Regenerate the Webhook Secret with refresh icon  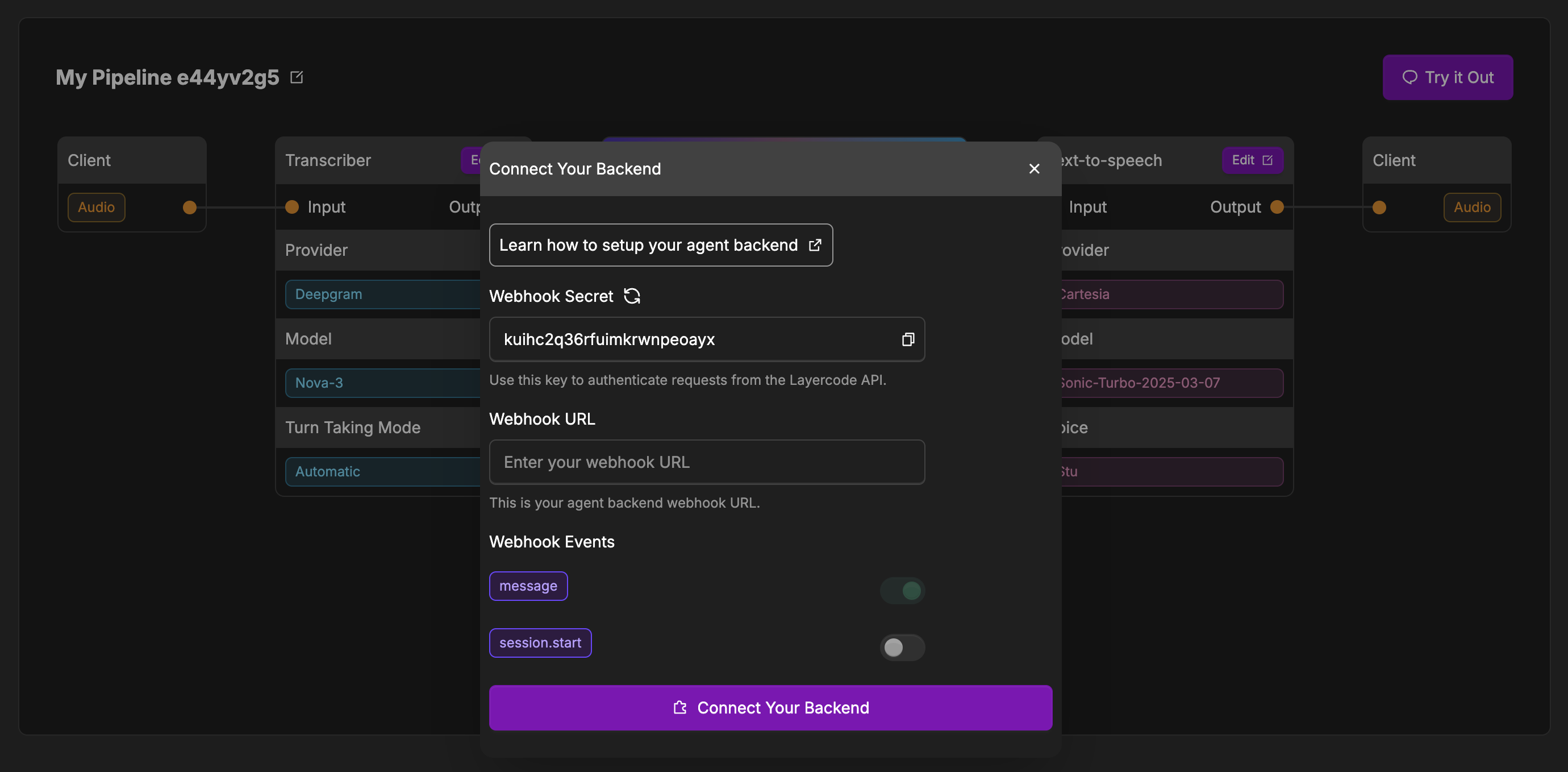(632, 296)
